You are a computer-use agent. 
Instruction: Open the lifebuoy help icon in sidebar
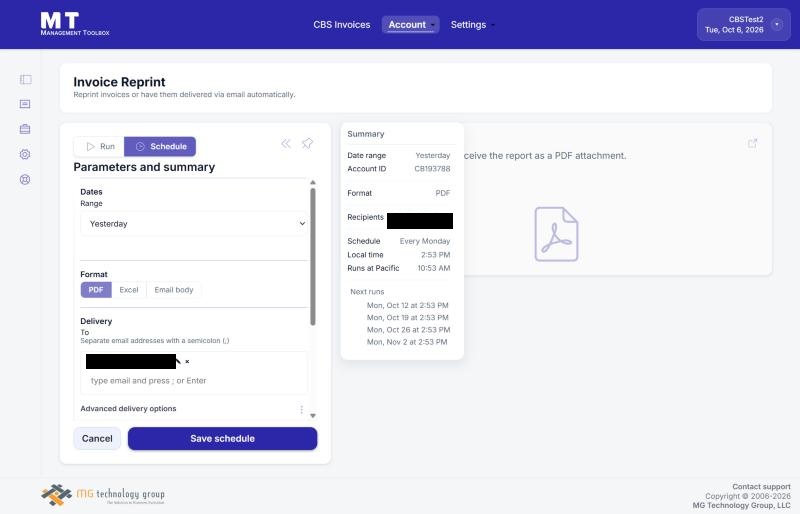coord(25,179)
